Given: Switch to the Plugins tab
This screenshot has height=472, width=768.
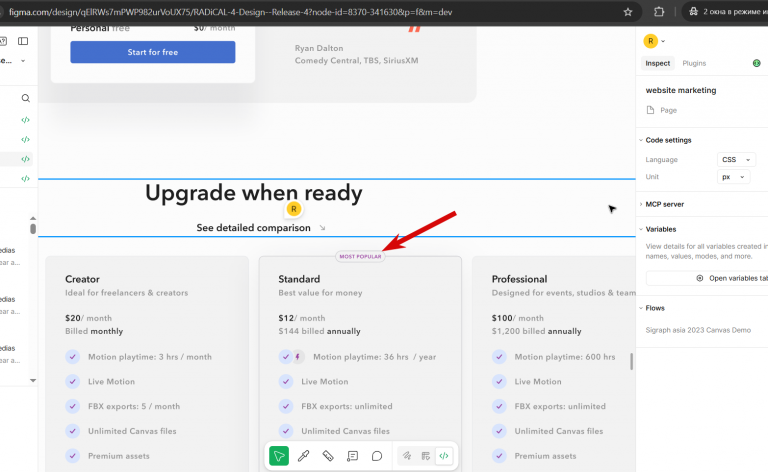Looking at the screenshot, I should coord(694,63).
